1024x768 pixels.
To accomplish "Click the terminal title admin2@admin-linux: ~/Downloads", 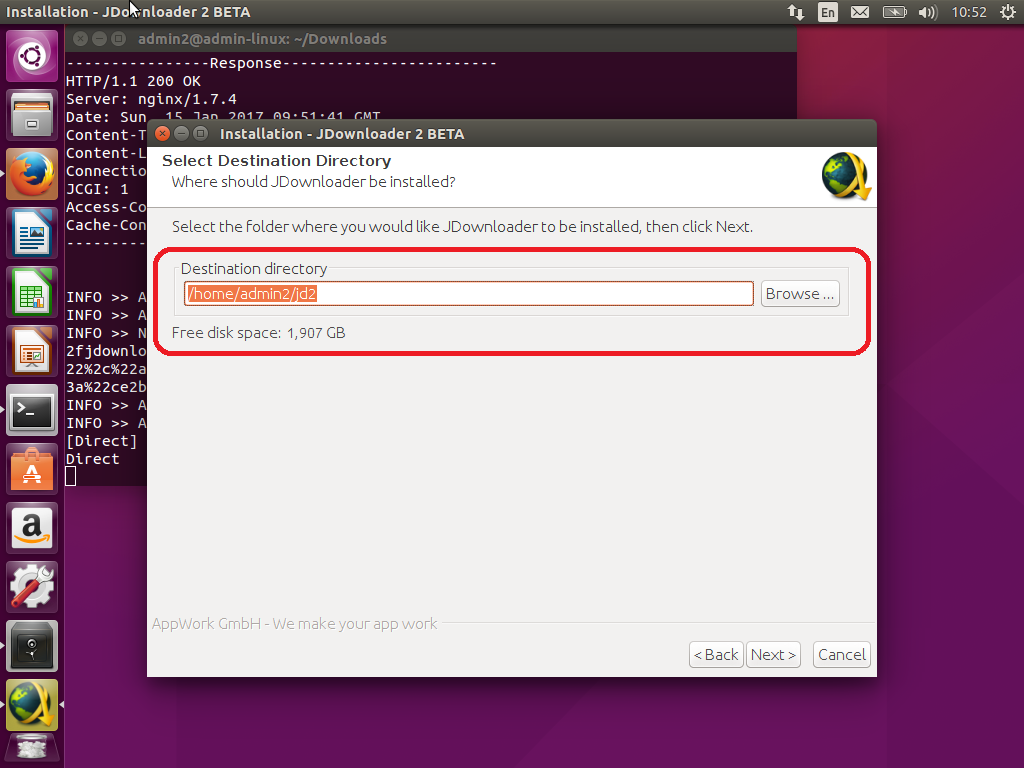I will pyautogui.click(x=262, y=39).
